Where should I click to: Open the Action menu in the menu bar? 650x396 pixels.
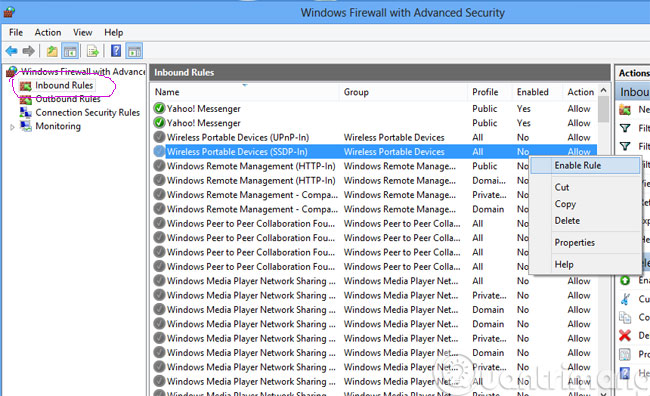click(x=48, y=32)
